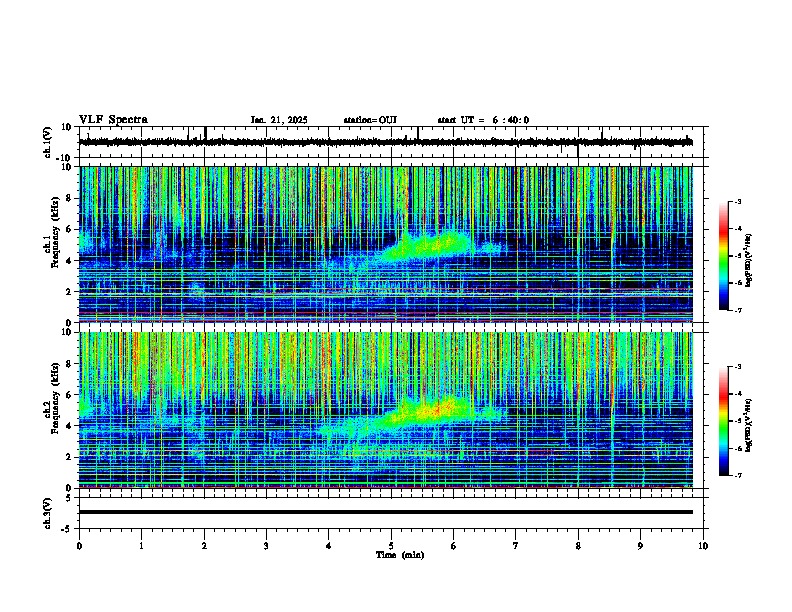Click tick label 0 on Time axis
Screen dimensions: 792x612
(79, 546)
